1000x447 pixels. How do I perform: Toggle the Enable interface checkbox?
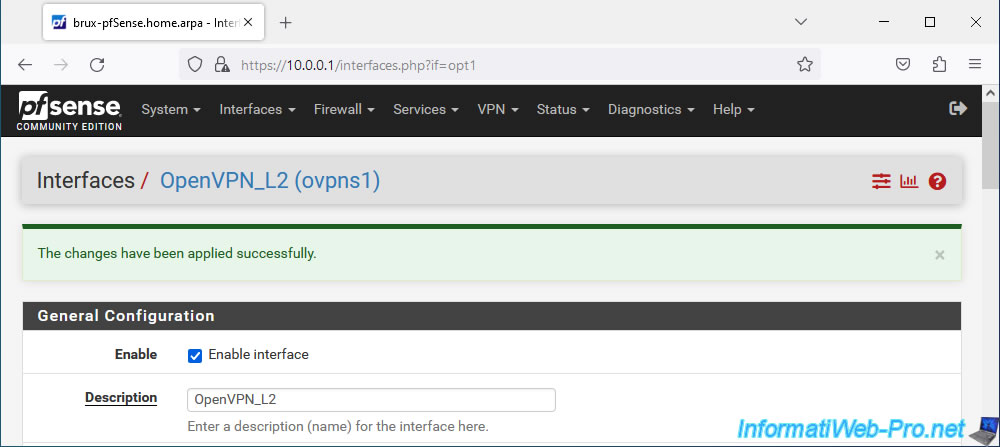(195, 356)
